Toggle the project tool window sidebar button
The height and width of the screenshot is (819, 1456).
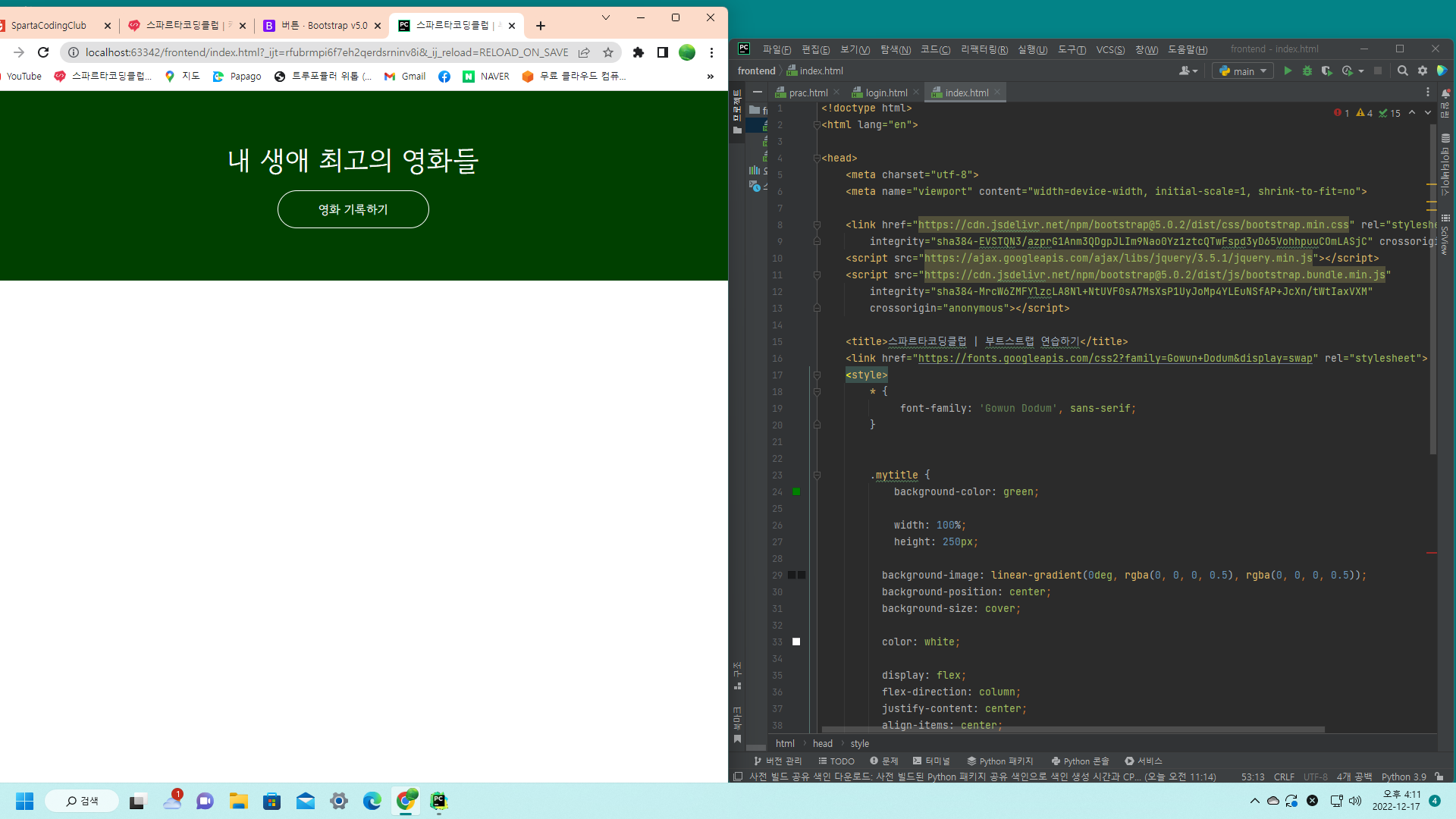coord(737,112)
